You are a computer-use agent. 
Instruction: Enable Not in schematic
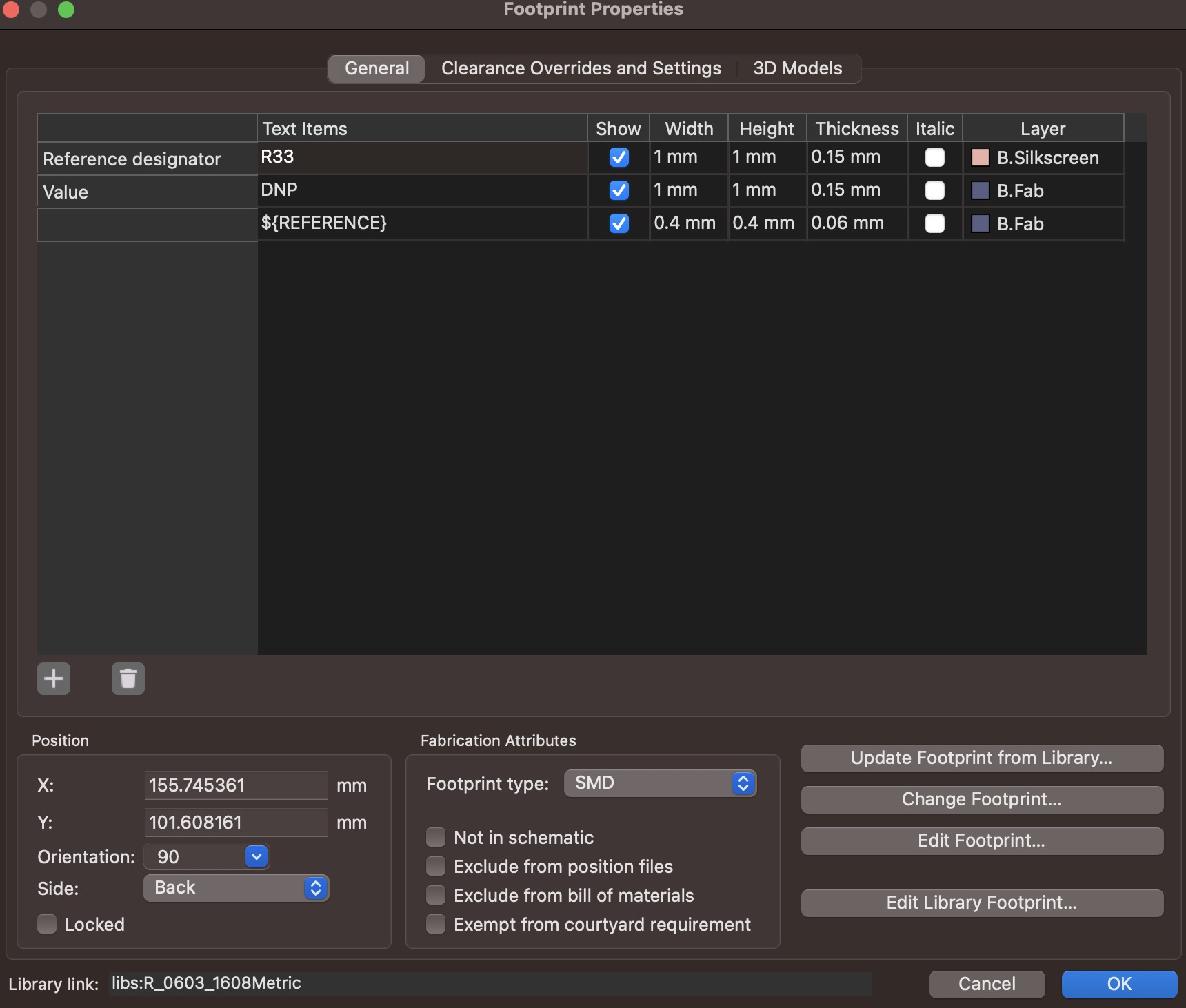click(436, 837)
